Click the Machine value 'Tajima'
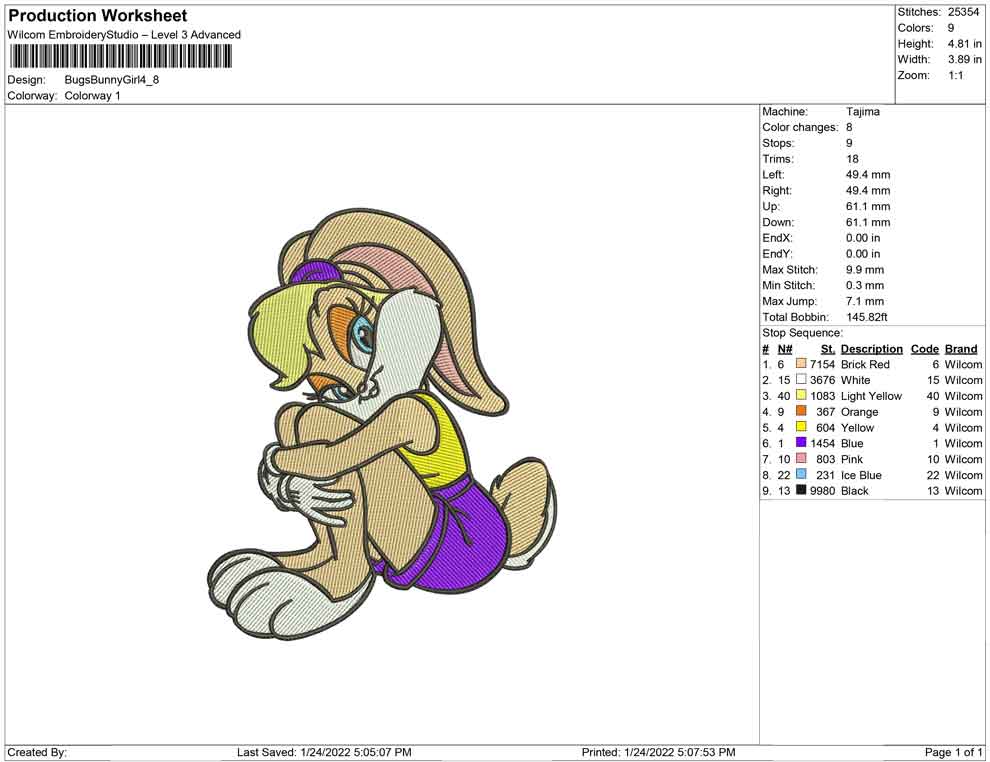 pyautogui.click(x=862, y=111)
